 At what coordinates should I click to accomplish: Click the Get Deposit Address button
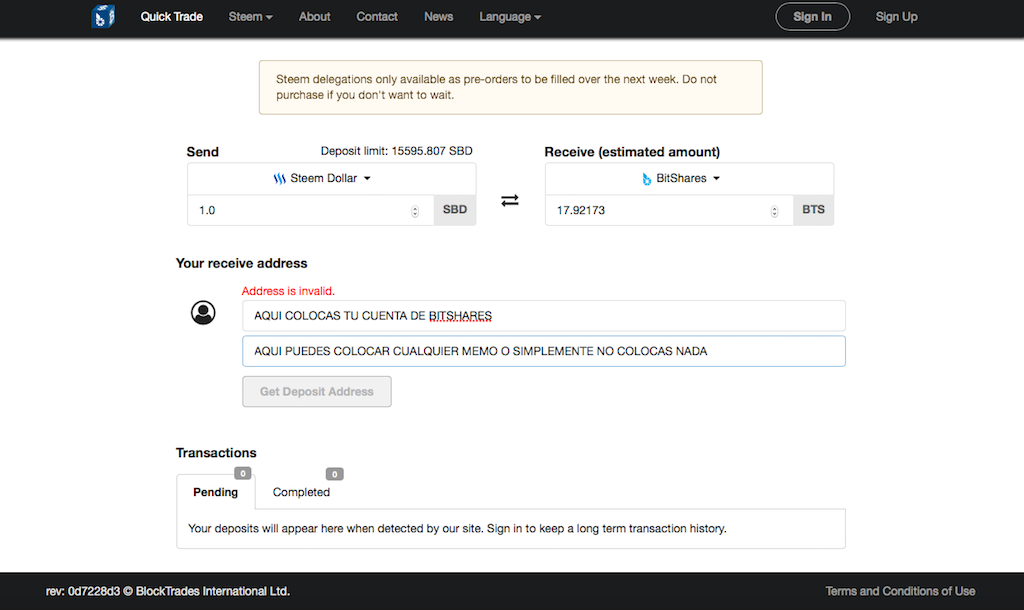click(x=317, y=392)
